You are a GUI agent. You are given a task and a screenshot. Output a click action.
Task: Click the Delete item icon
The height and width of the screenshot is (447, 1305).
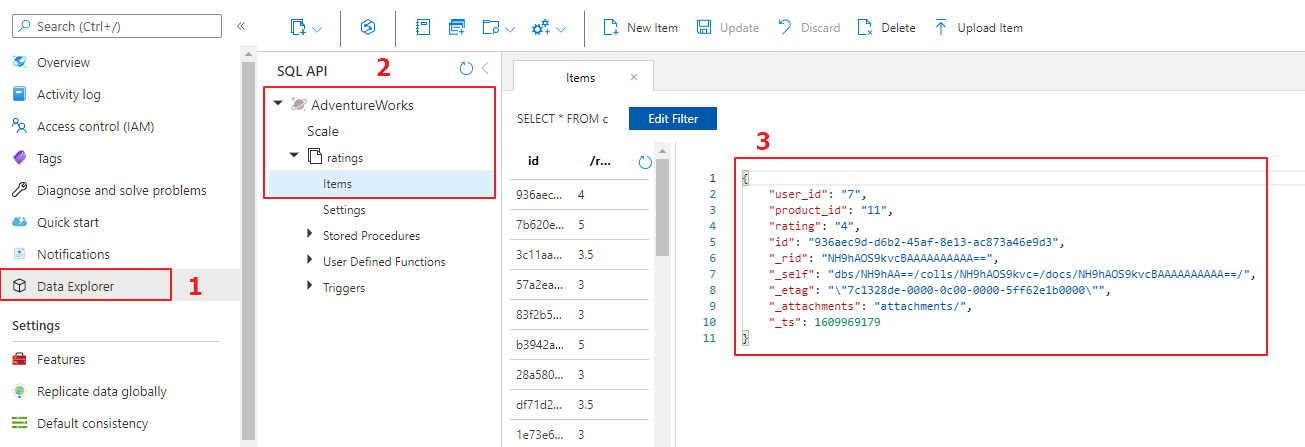[864, 28]
